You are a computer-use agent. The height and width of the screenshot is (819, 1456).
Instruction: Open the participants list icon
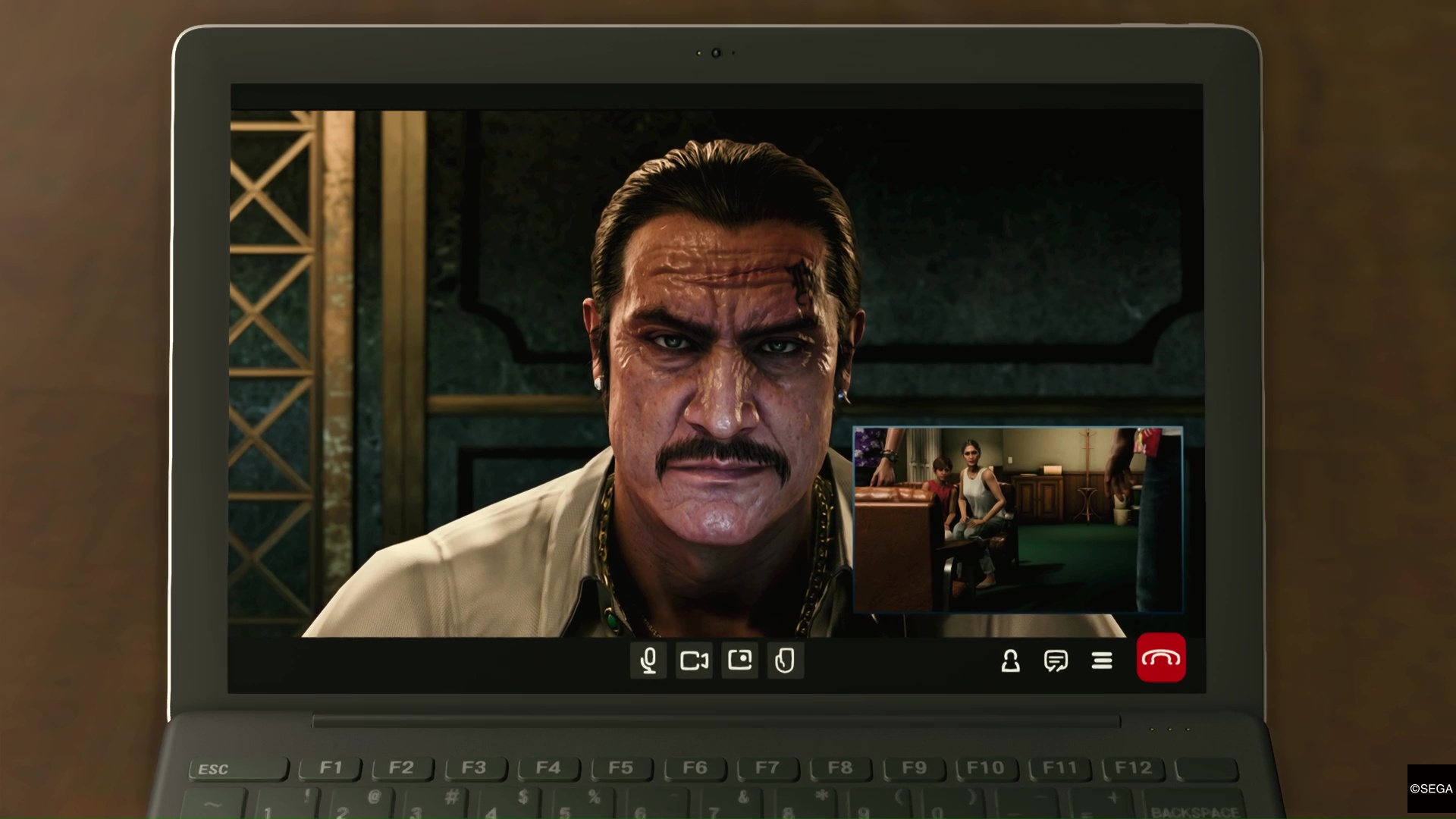coord(1010,661)
